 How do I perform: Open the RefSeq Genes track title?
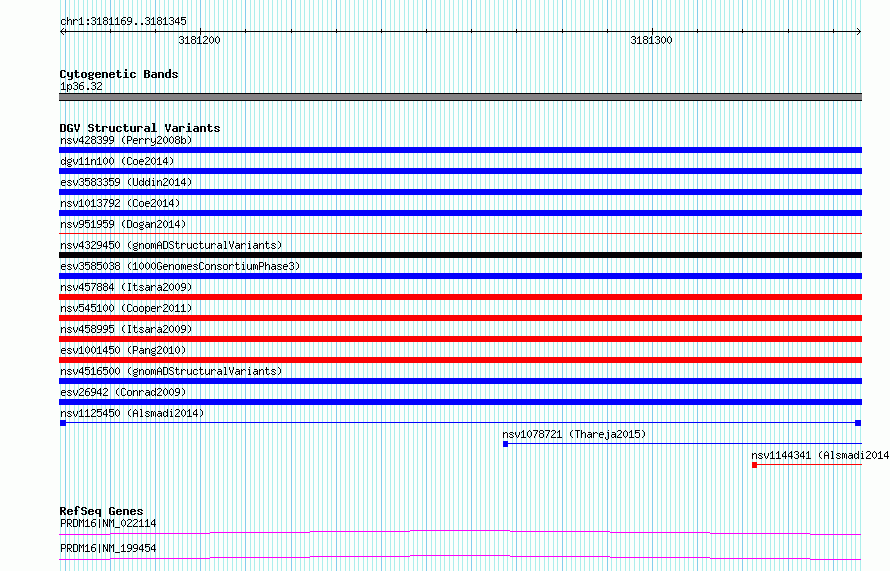coord(101,511)
